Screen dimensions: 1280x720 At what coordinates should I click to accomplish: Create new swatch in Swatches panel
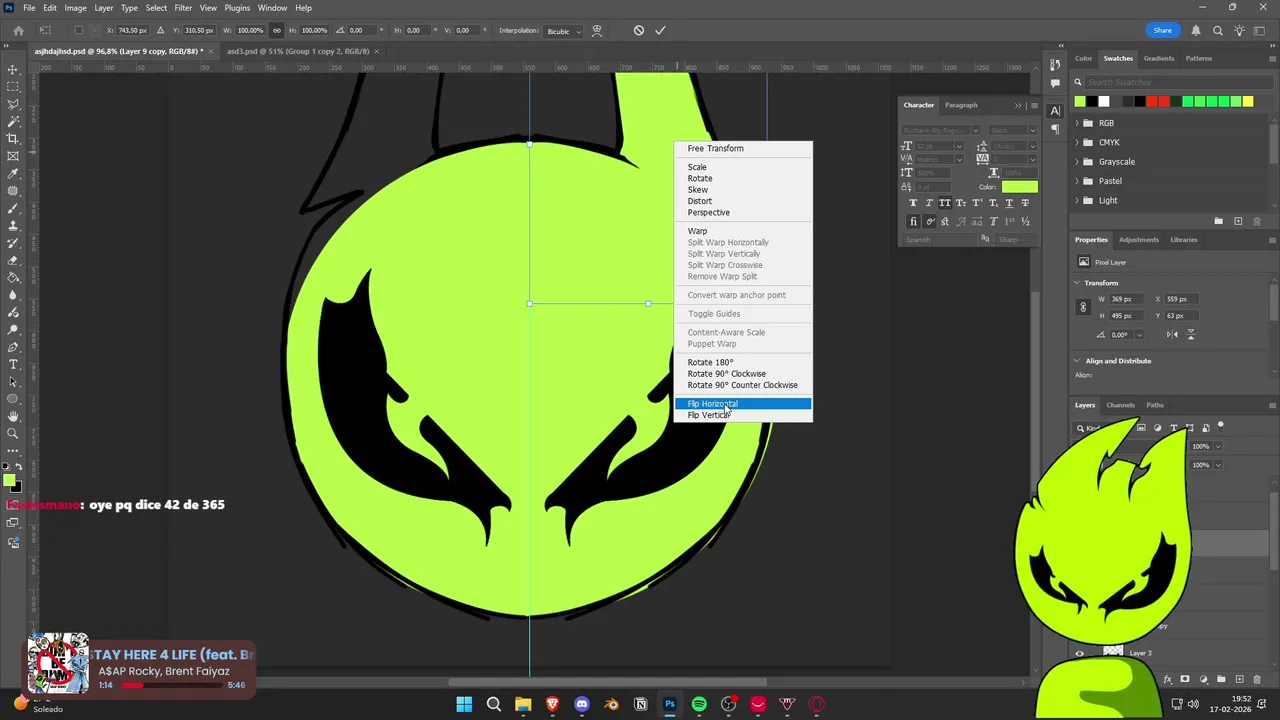(1238, 221)
